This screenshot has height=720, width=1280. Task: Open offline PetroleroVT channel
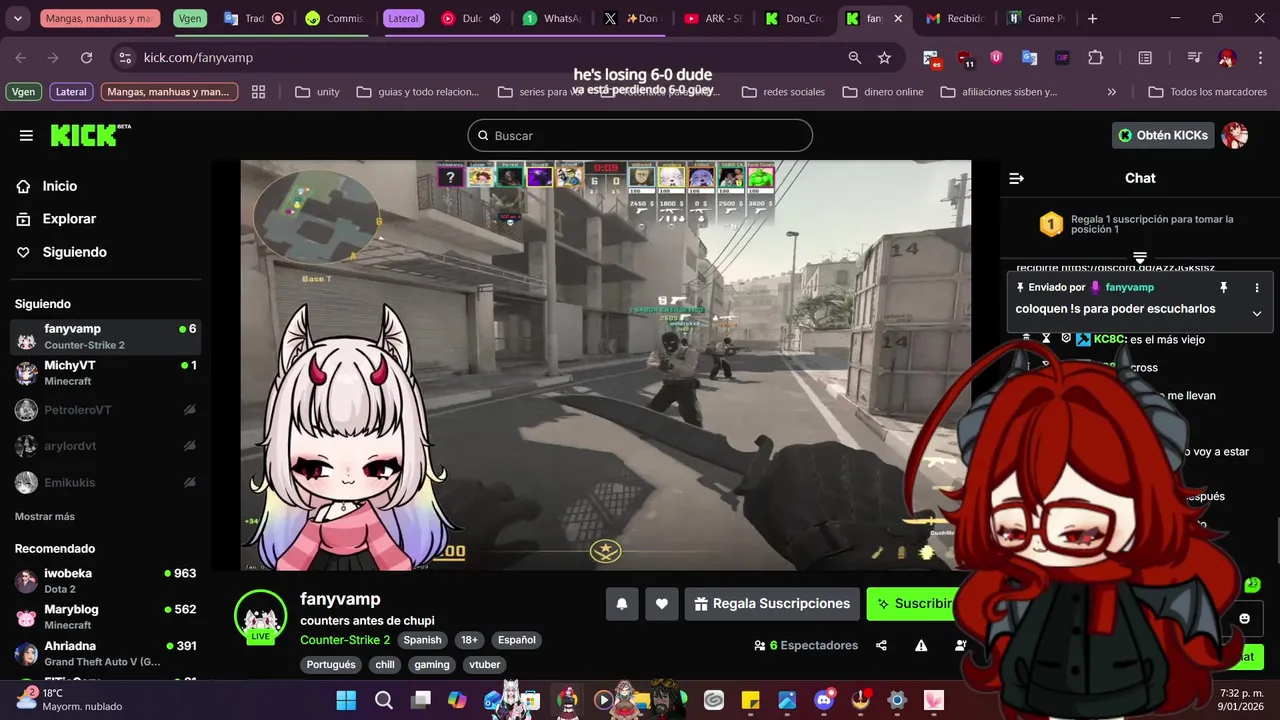[106, 410]
